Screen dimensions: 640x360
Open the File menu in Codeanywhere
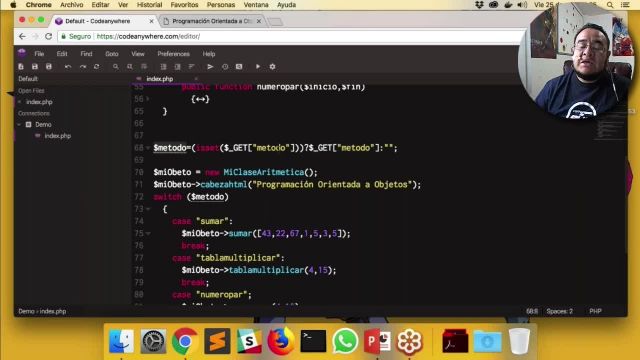pyautogui.click(x=39, y=54)
